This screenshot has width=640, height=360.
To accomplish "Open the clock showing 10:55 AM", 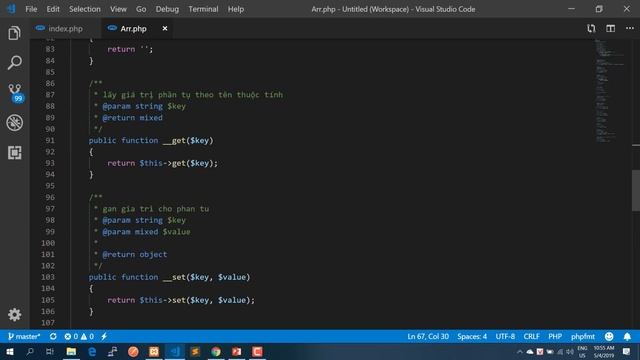I will tap(604, 351).
